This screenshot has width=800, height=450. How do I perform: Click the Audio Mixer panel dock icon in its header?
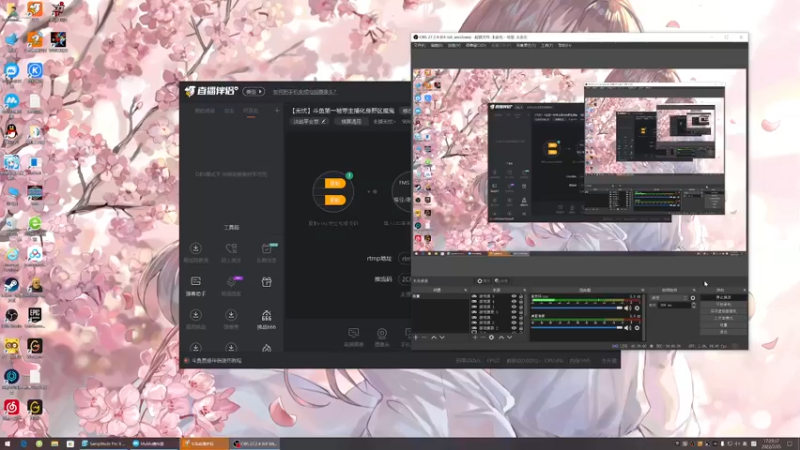click(642, 290)
